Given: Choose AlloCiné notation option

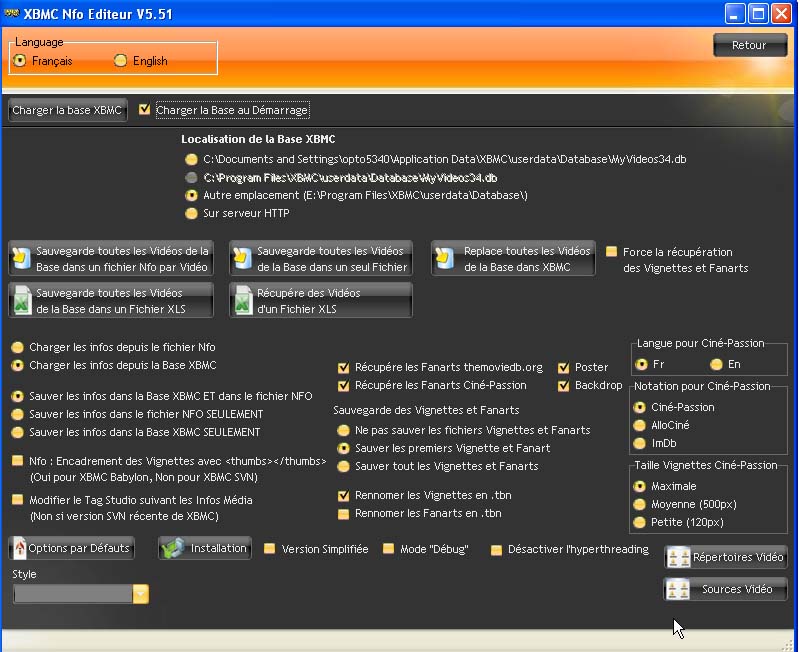Looking at the screenshot, I should (x=639, y=425).
